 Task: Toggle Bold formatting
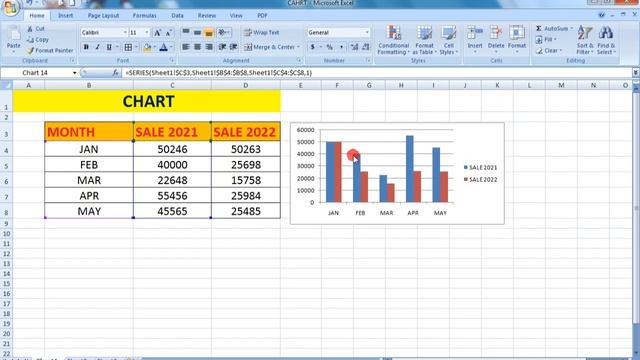tap(86, 47)
